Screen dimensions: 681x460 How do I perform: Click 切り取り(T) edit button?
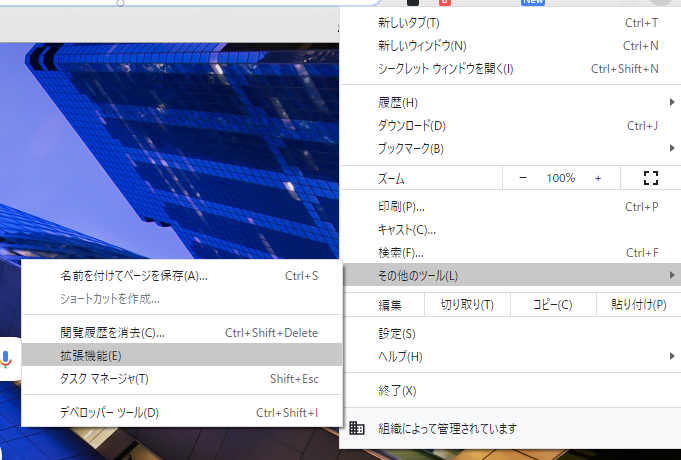pos(467,305)
